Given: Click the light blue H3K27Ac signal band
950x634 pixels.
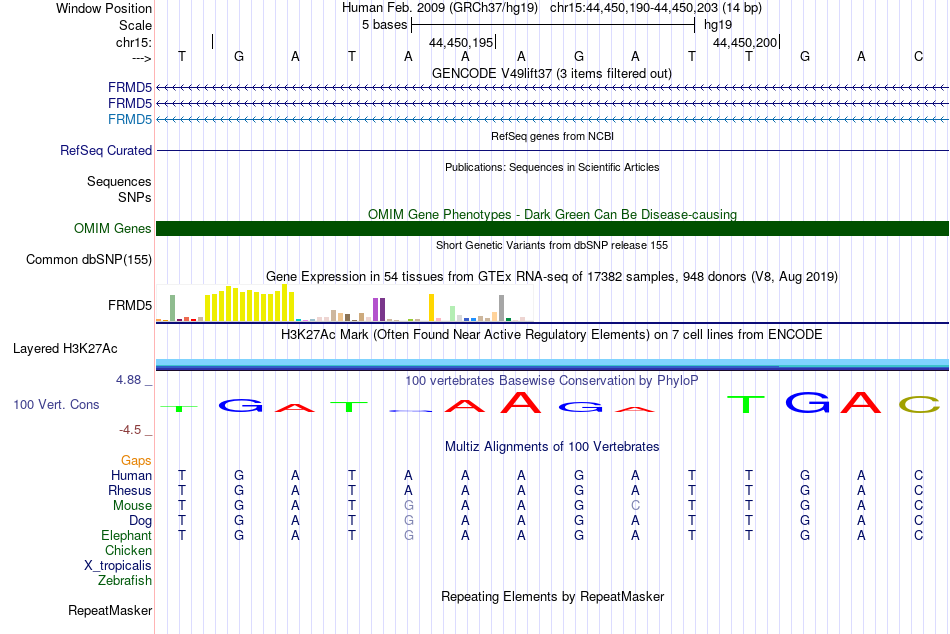Looking at the screenshot, I should pos(552,362).
